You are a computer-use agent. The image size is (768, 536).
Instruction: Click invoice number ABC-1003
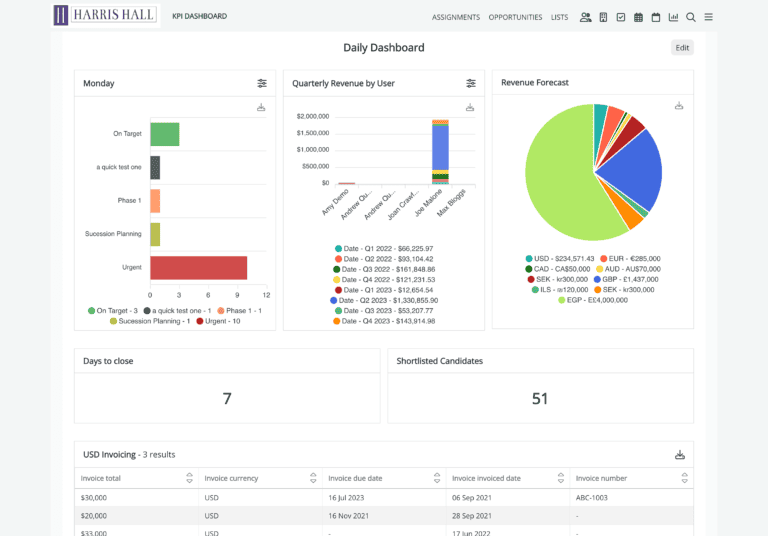point(592,498)
